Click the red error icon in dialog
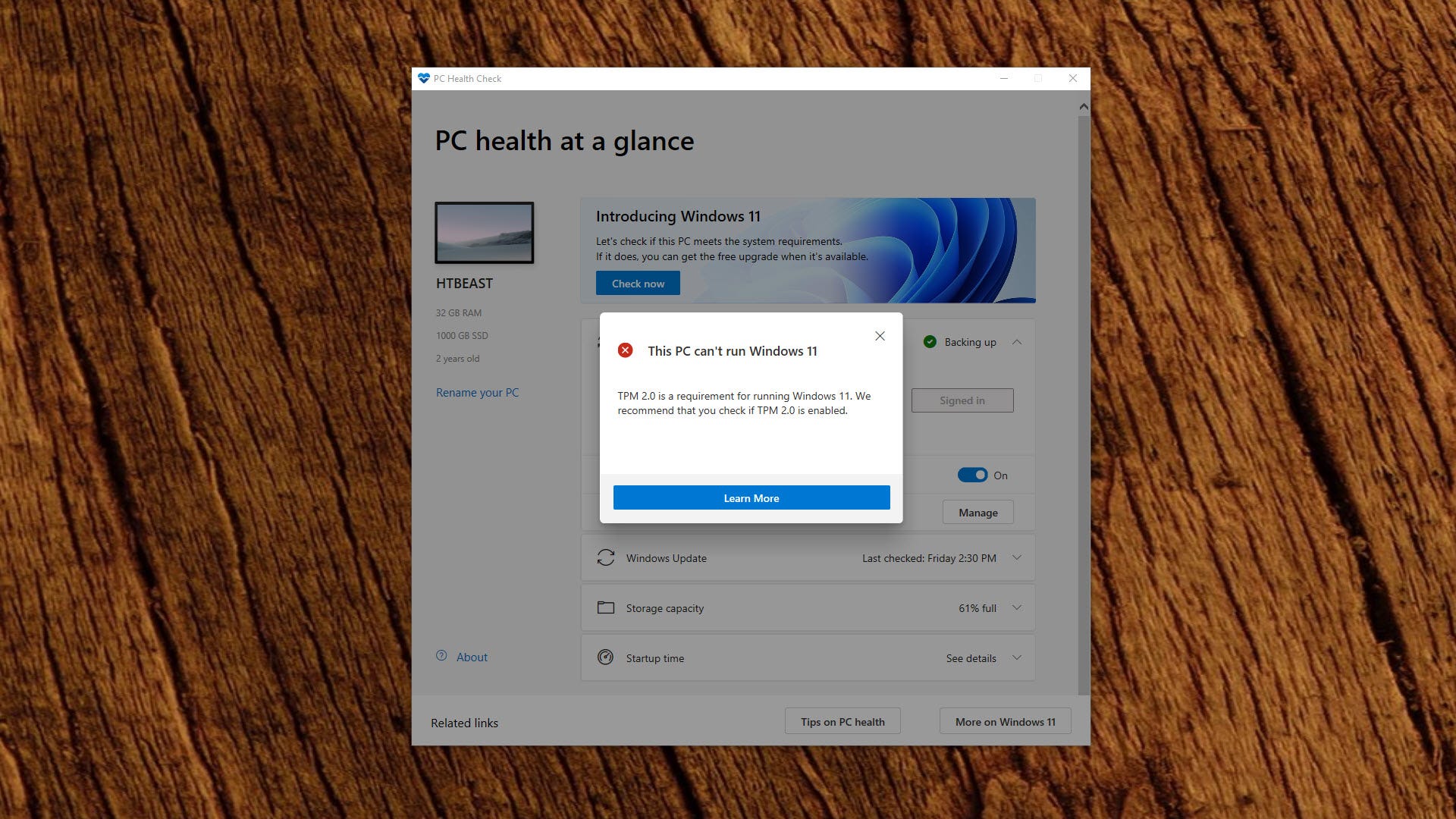 [x=625, y=349]
